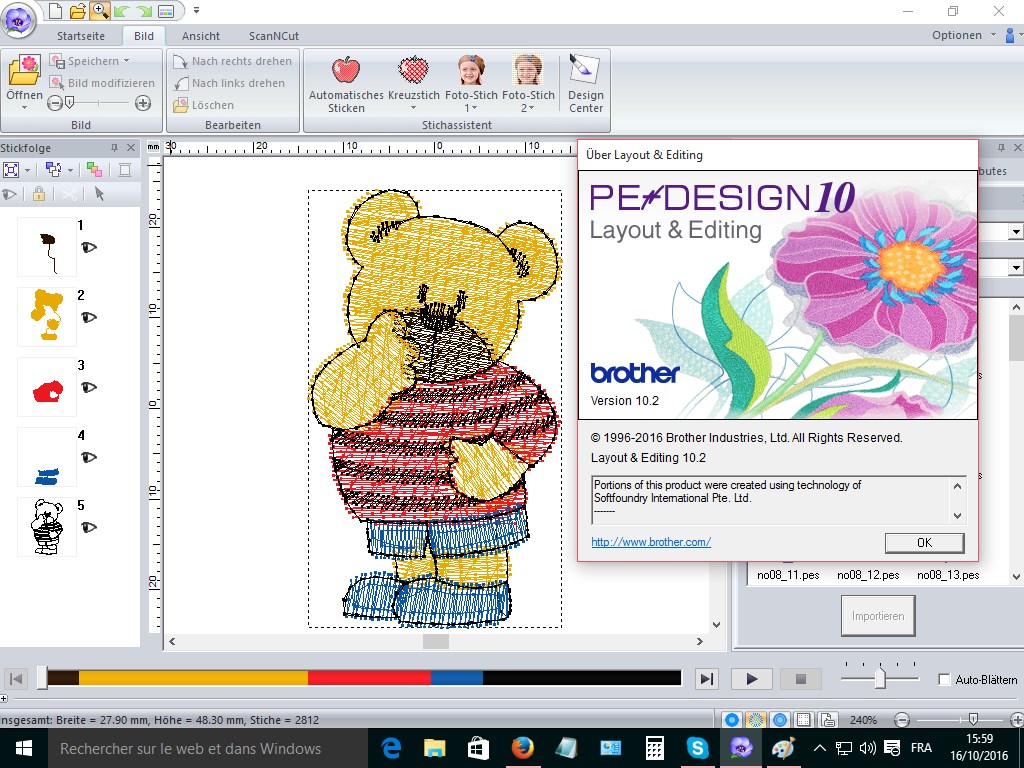This screenshot has height=768, width=1024.
Task: Toggle visibility eye of stitch object 2
Action: coord(89,317)
